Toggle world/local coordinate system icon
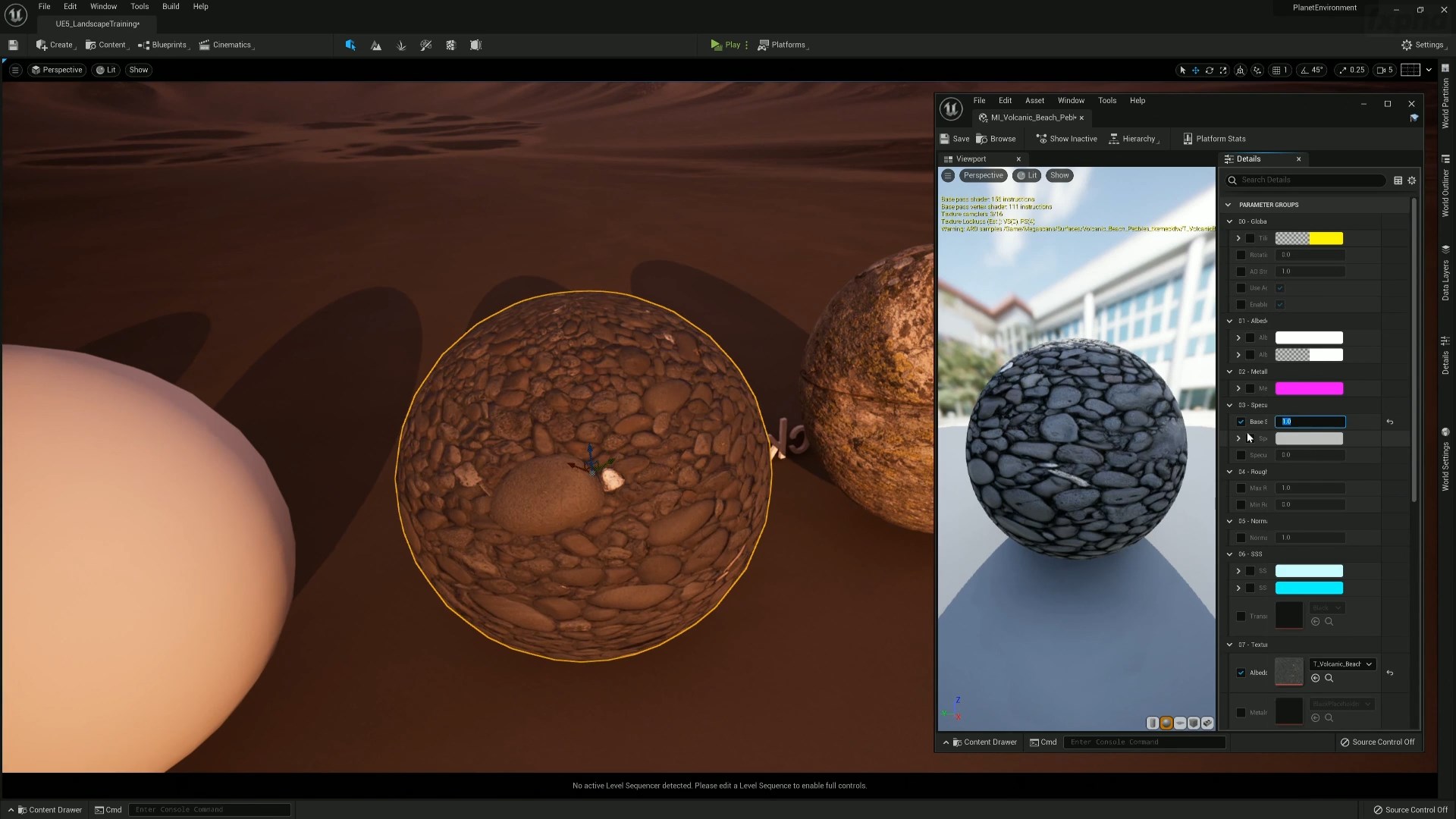The height and width of the screenshot is (819, 1456). click(1241, 70)
